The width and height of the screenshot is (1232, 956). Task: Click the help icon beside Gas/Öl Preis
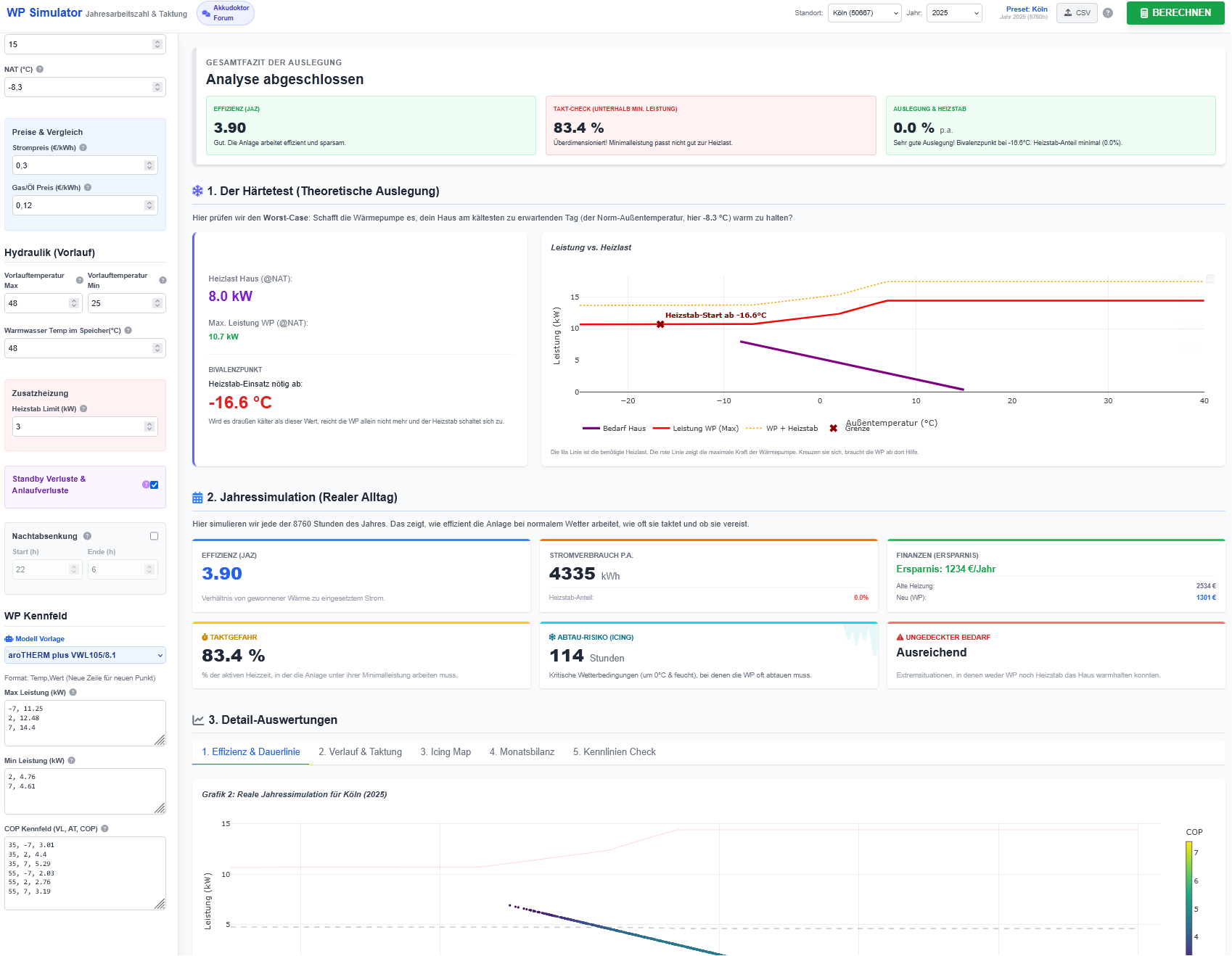point(88,188)
